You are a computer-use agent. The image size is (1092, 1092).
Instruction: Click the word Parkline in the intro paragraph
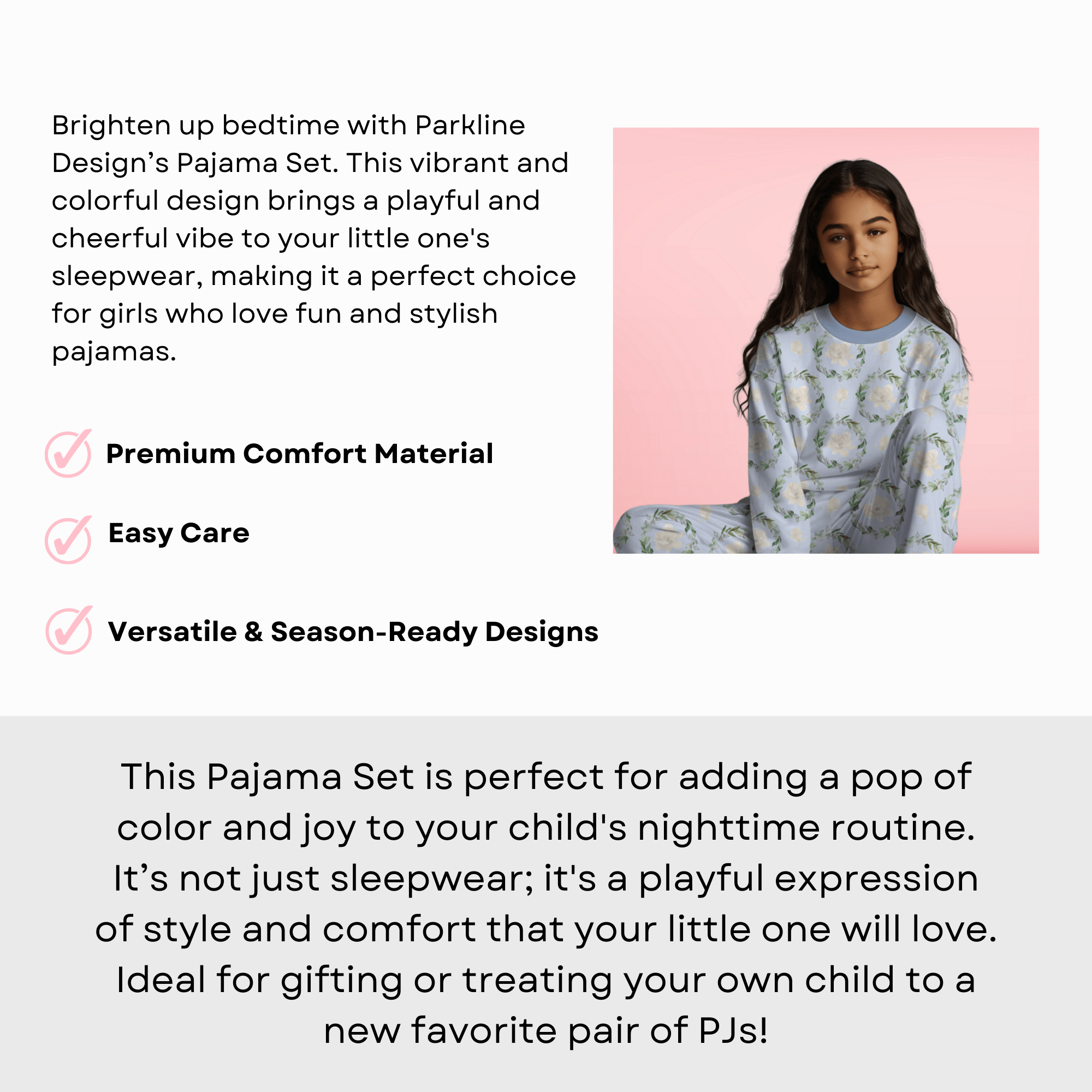click(x=470, y=126)
